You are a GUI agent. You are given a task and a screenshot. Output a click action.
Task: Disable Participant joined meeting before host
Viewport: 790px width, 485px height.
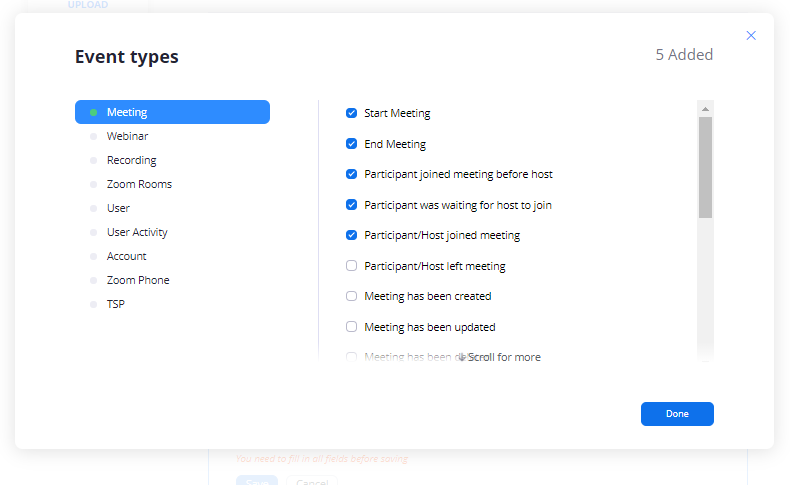tap(352, 174)
